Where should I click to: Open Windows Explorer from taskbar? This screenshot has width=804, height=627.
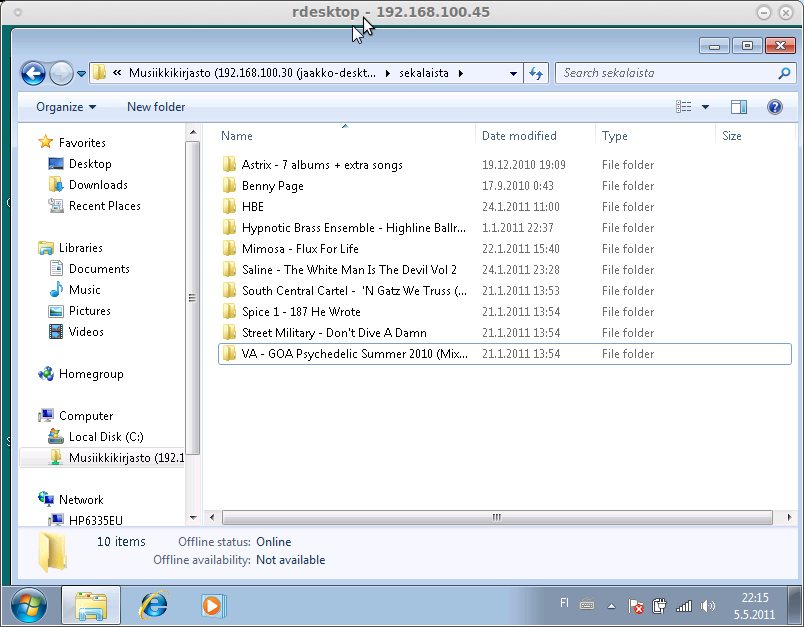click(x=91, y=605)
